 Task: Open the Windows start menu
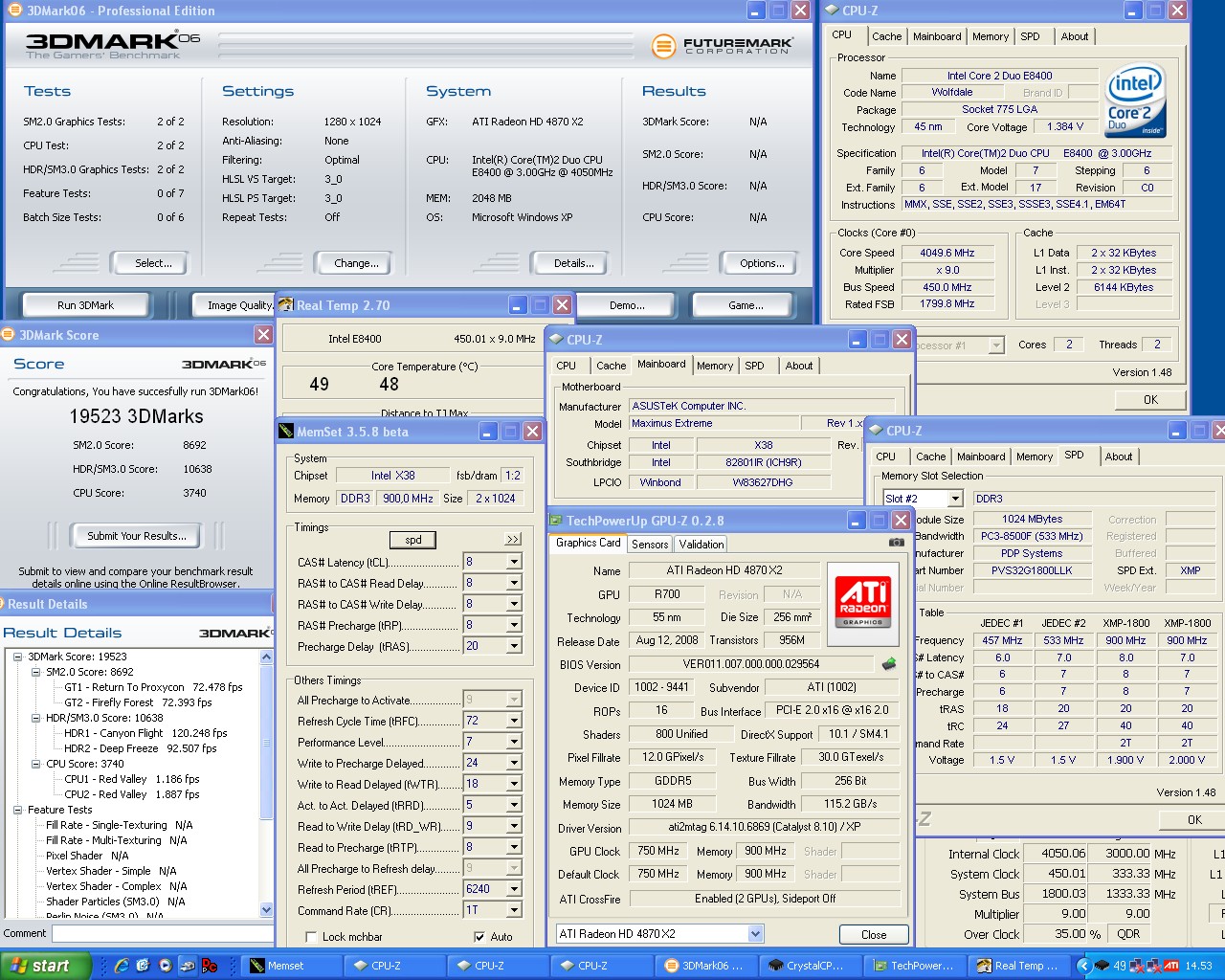[x=46, y=966]
